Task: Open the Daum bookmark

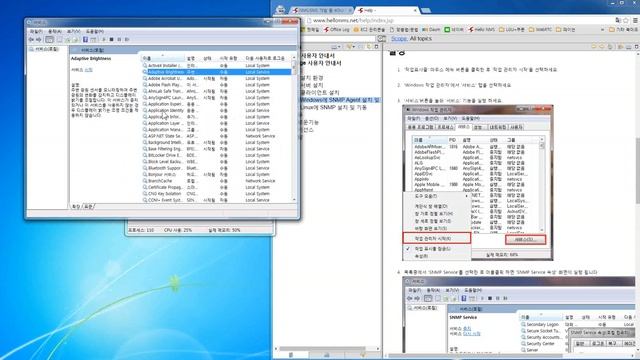Action: [x=431, y=30]
